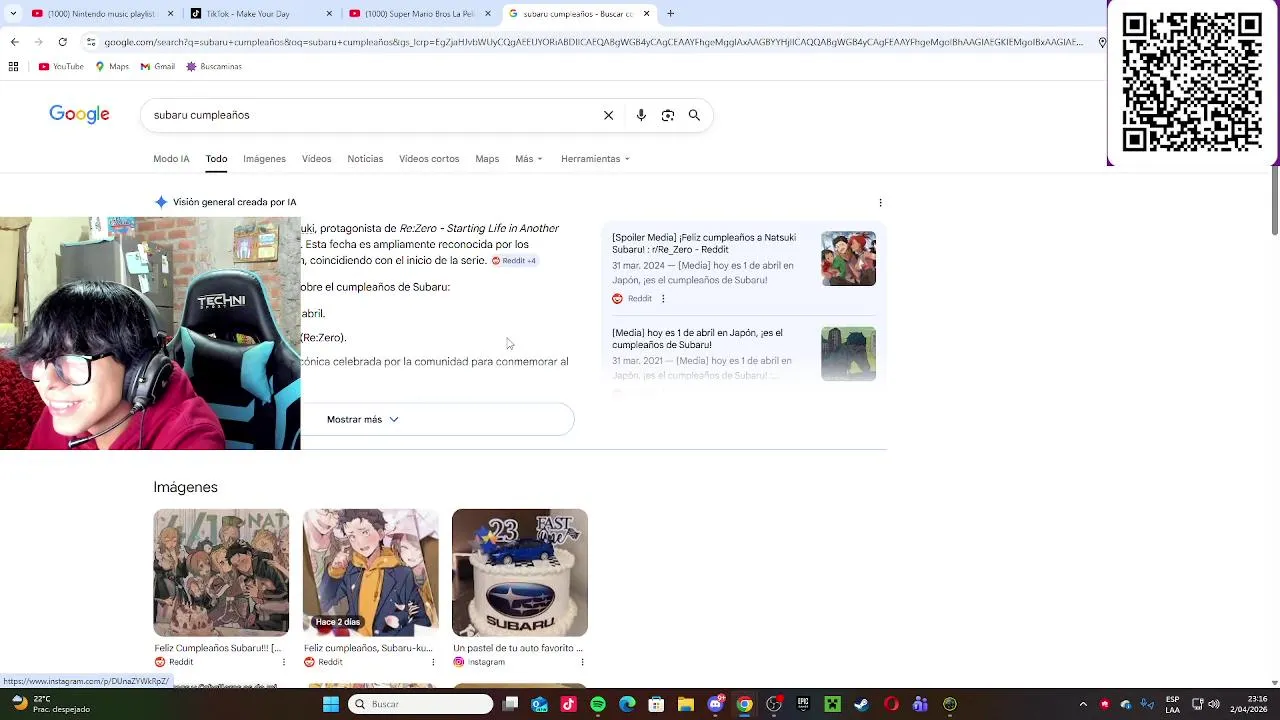1280x720 pixels.
Task: Open the Windows Start menu
Action: coord(331,704)
